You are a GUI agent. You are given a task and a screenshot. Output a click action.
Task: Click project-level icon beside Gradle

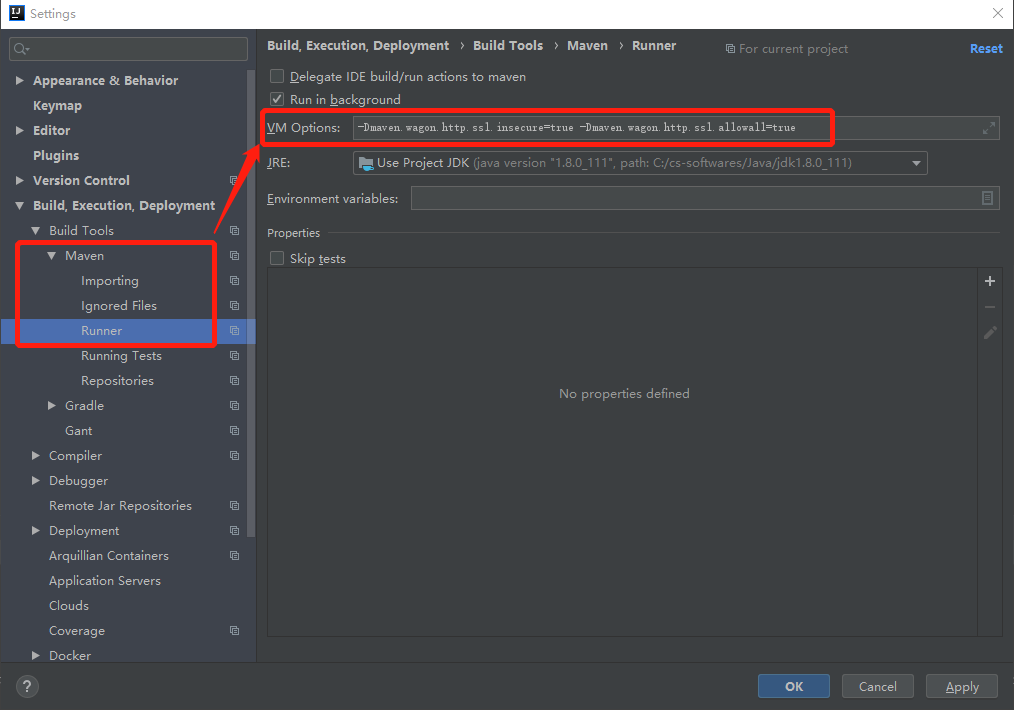click(x=234, y=405)
